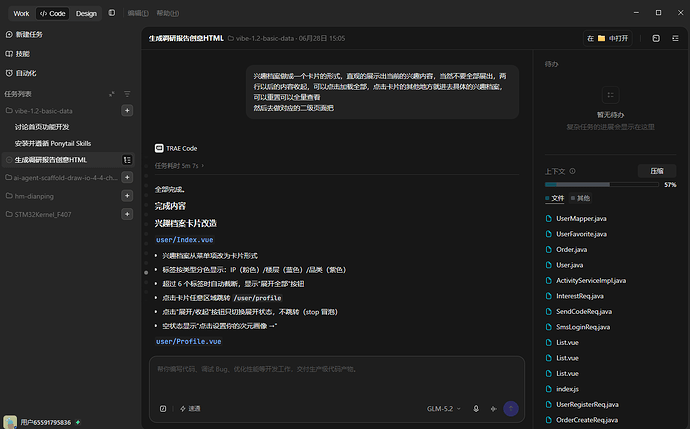Open the 安装并遵循 Ponytail Skills task
Image resolution: width=690 pixels, height=429 pixels.
[x=53, y=143]
